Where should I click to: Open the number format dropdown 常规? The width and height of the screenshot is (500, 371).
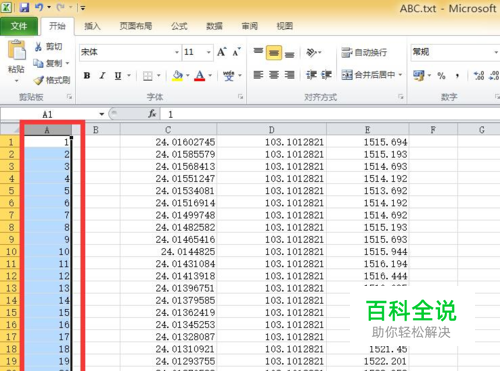(x=496, y=52)
